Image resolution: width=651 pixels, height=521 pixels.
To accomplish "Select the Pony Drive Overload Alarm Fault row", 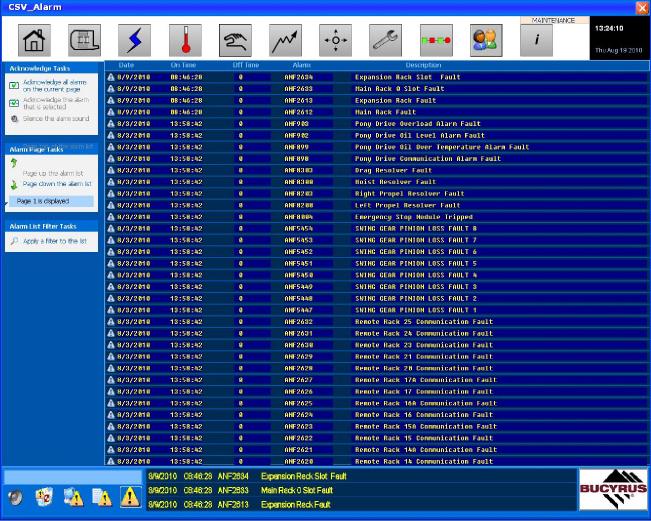I will [377, 124].
